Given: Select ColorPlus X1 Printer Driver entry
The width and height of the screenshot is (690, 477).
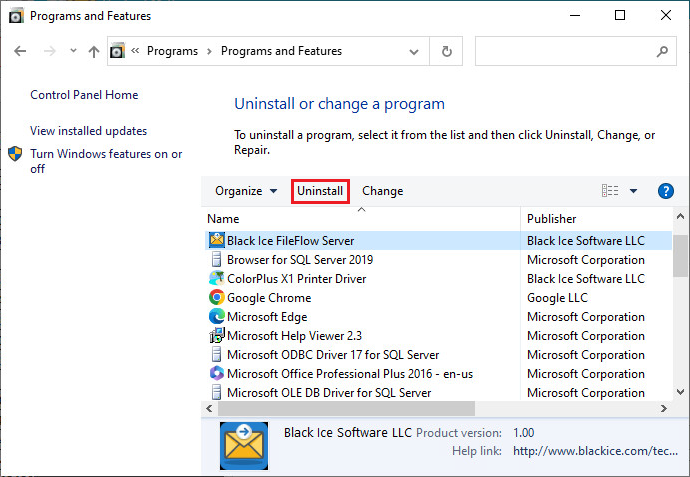Looking at the screenshot, I should (296, 279).
